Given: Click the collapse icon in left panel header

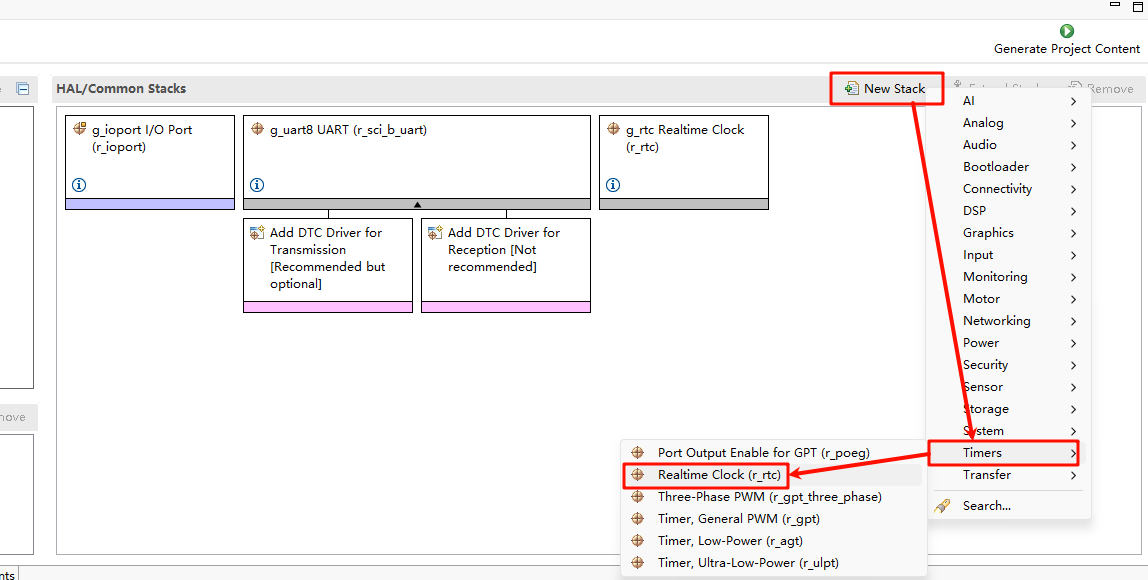Looking at the screenshot, I should [23, 89].
